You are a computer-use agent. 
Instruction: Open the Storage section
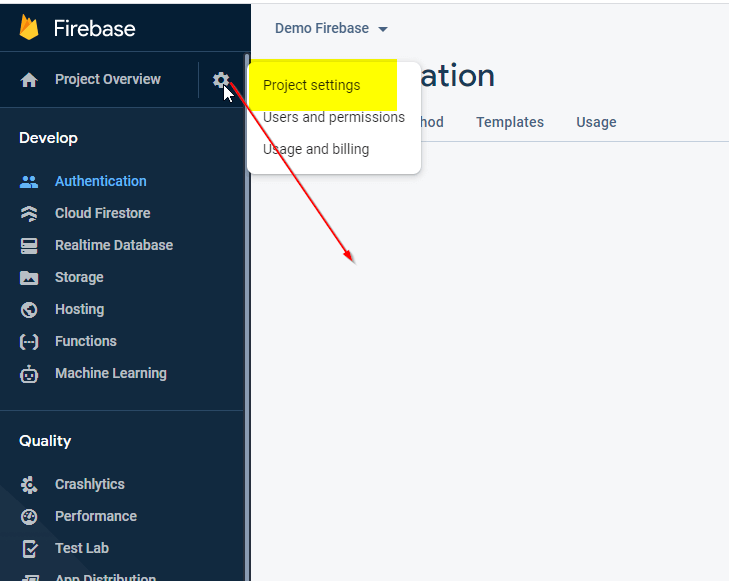tap(79, 277)
